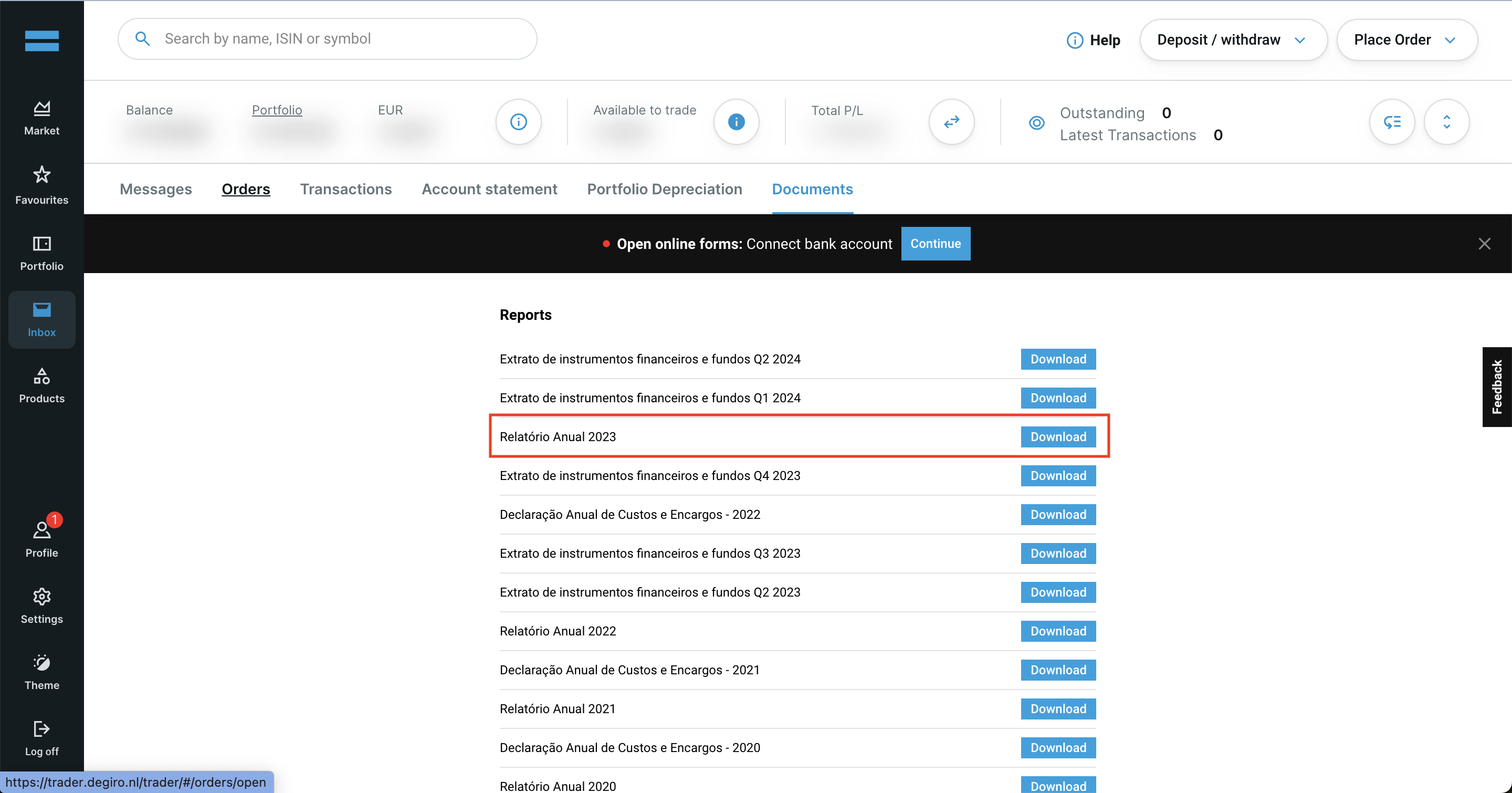Viewport: 1512px width, 793px height.
Task: Click the search input field
Action: point(327,39)
